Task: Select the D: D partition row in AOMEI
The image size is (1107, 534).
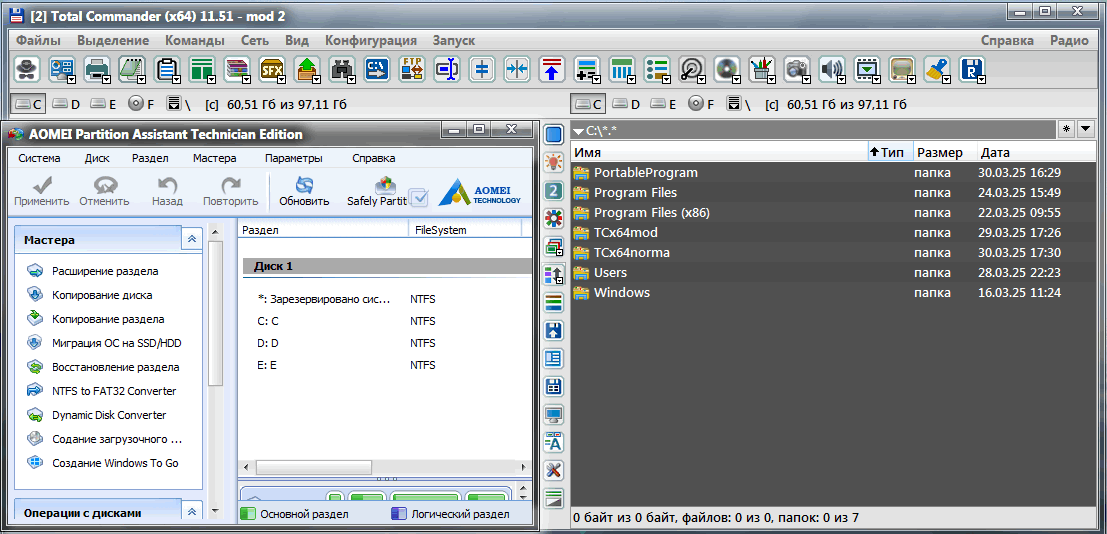Action: pos(384,343)
